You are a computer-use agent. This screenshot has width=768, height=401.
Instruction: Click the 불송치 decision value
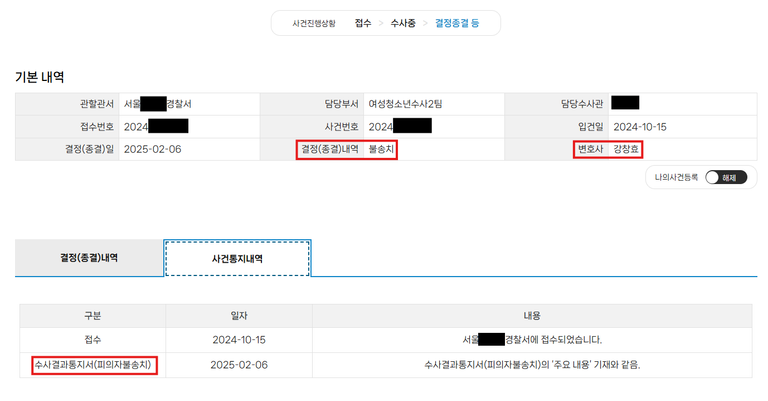tap(382, 149)
